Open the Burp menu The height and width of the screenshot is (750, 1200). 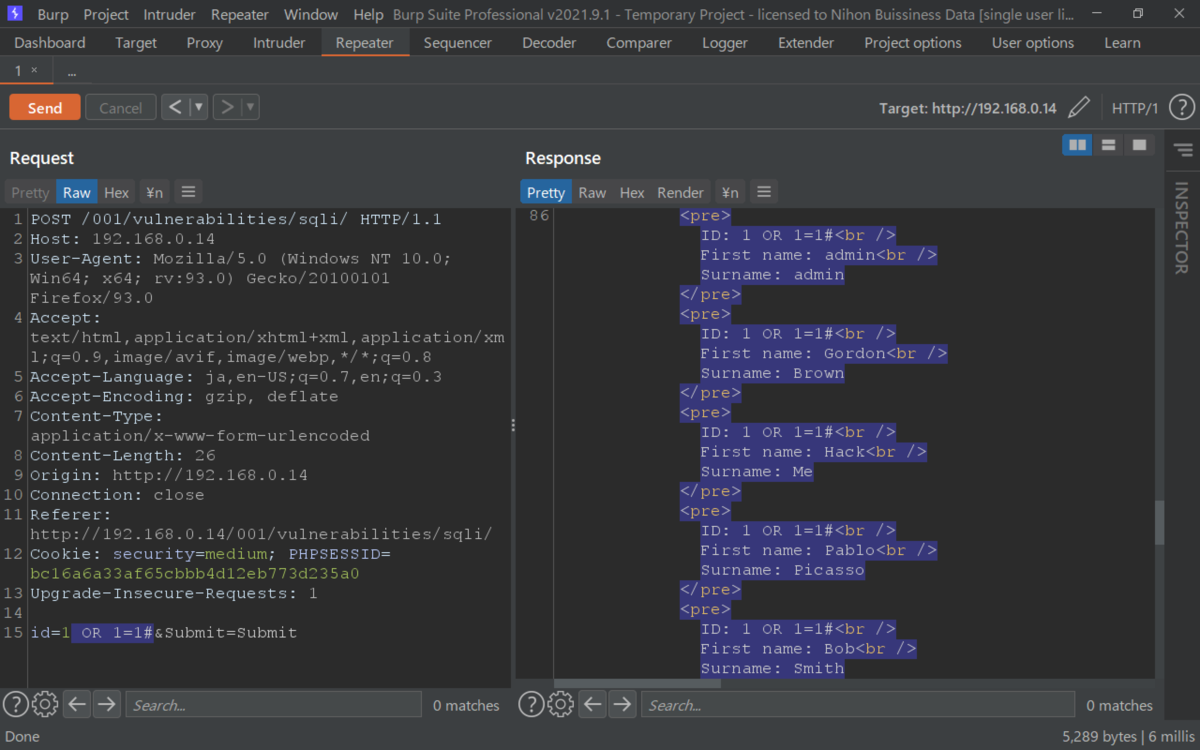click(53, 14)
